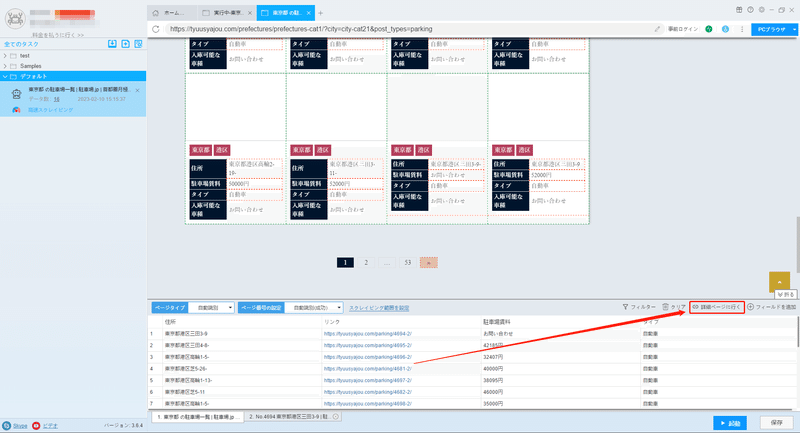This screenshot has height=433, width=800.
Task: Click the pencil edit icon in URL bar
Action: pos(657,29)
